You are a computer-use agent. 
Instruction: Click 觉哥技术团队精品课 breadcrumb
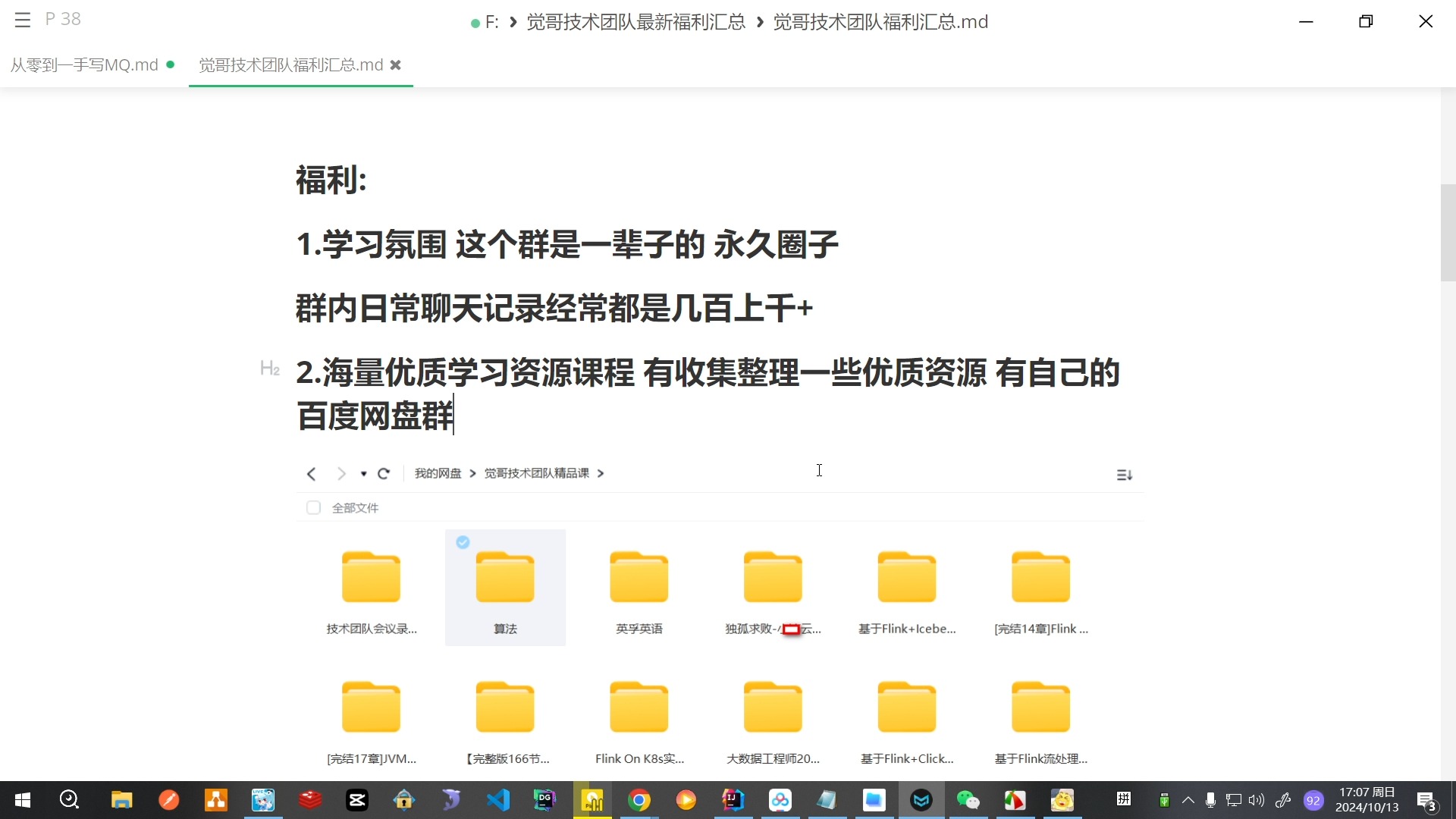[537, 473]
